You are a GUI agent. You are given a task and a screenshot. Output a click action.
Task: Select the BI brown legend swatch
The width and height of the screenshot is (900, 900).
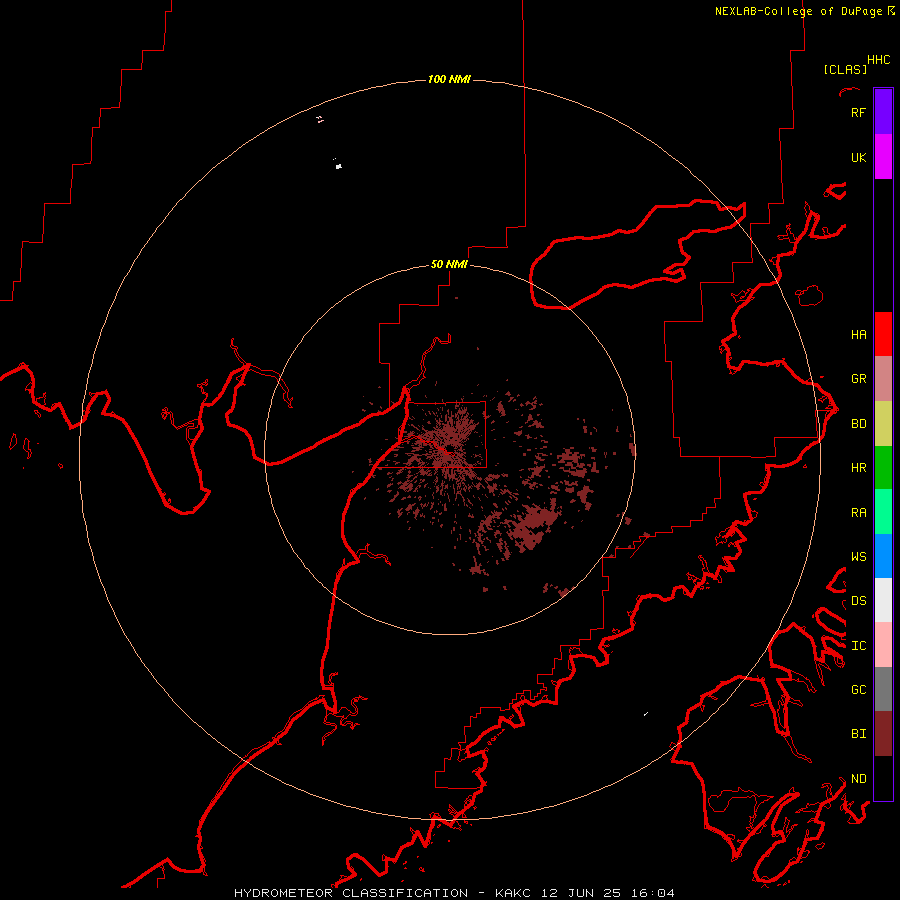point(883,733)
